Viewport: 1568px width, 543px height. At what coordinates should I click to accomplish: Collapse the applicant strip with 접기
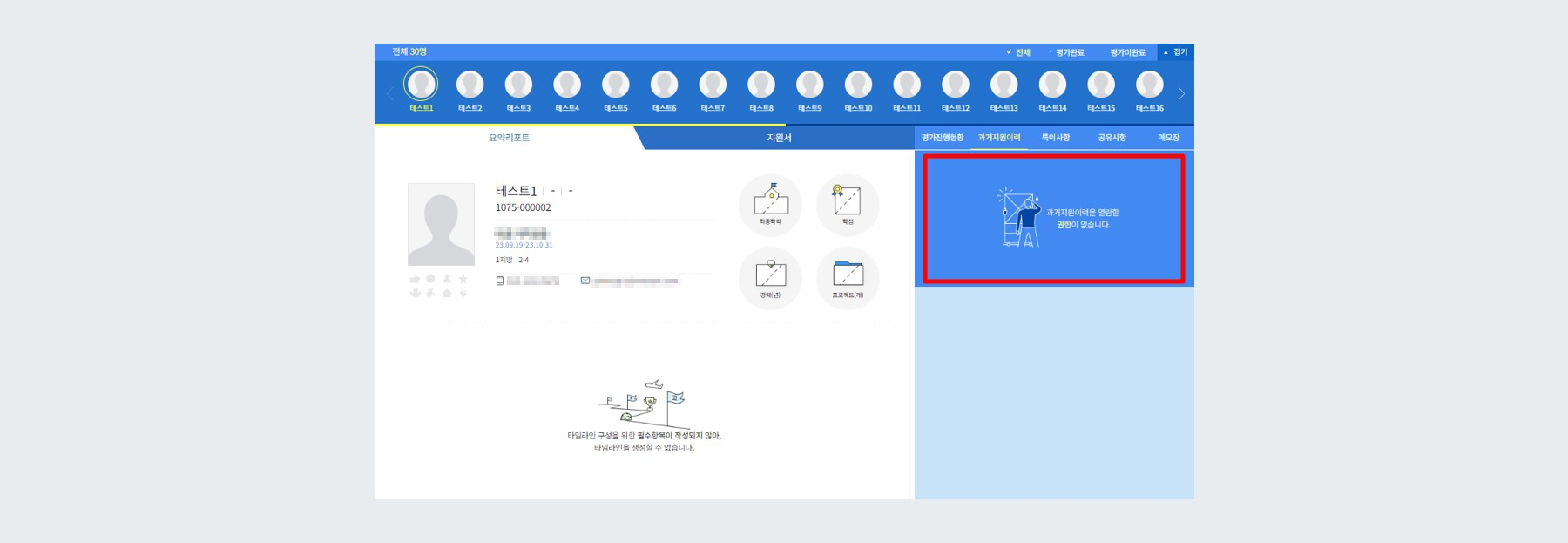pyautogui.click(x=1176, y=52)
